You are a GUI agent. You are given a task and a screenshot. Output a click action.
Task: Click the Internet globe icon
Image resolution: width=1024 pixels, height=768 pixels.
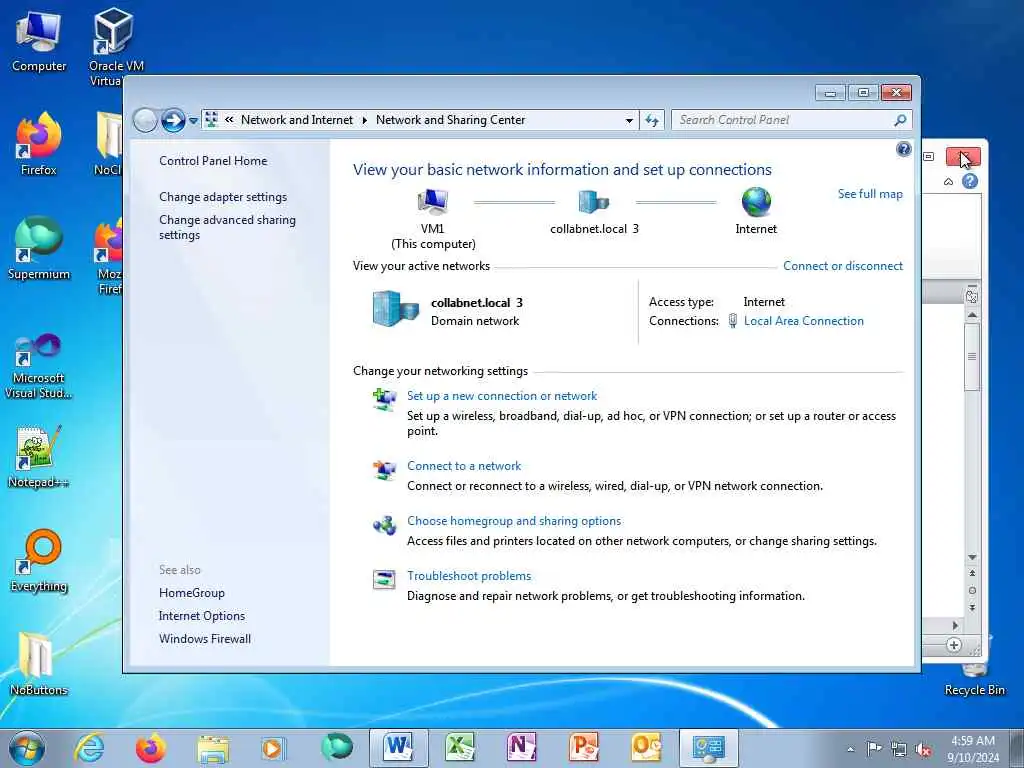click(x=756, y=202)
